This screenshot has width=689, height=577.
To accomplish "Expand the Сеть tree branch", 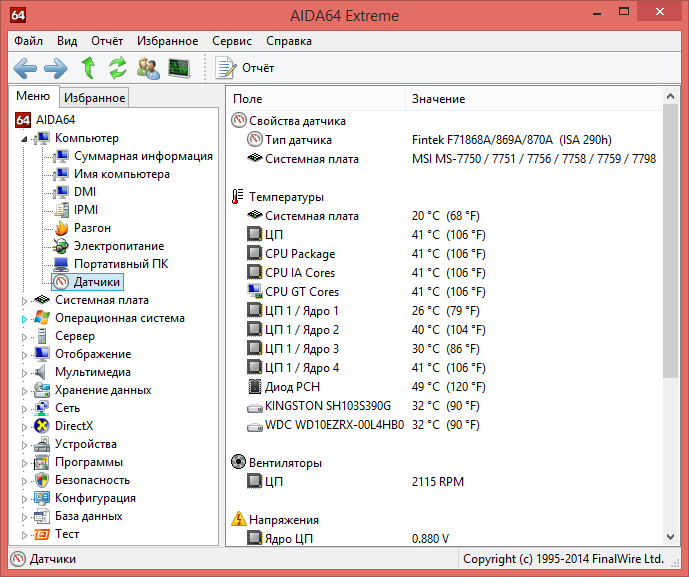I will pyautogui.click(x=24, y=409).
